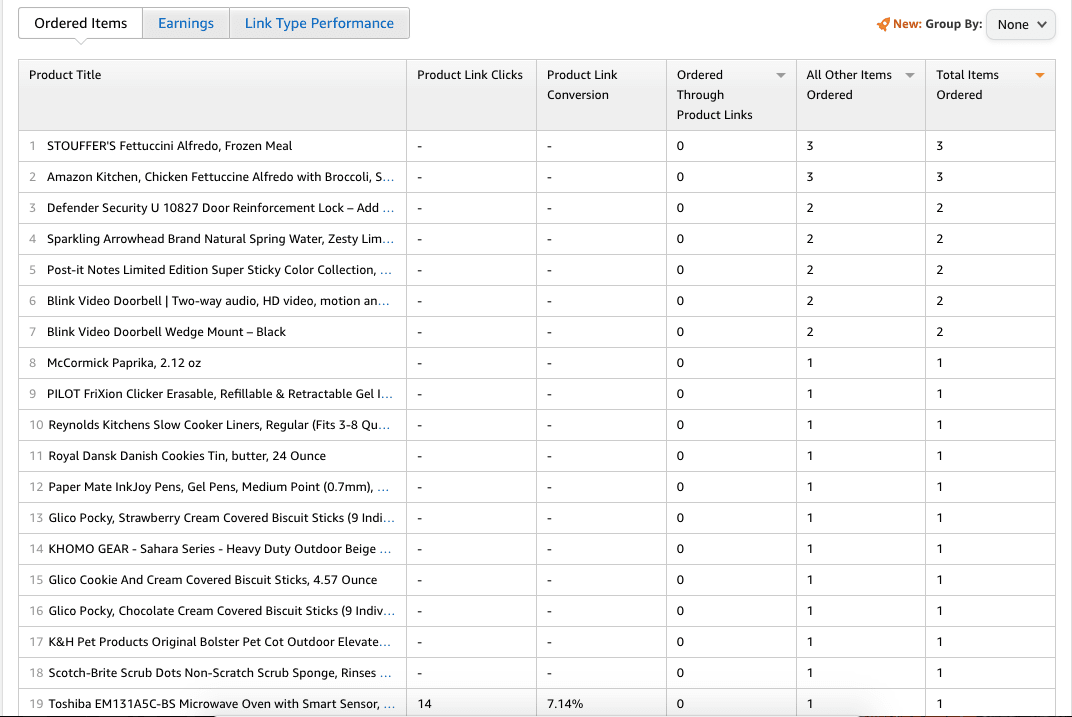Image resolution: width=1072 pixels, height=717 pixels.
Task: Expand truncated Sparkling Arrowhead Spring Water title
Action: tap(388, 241)
